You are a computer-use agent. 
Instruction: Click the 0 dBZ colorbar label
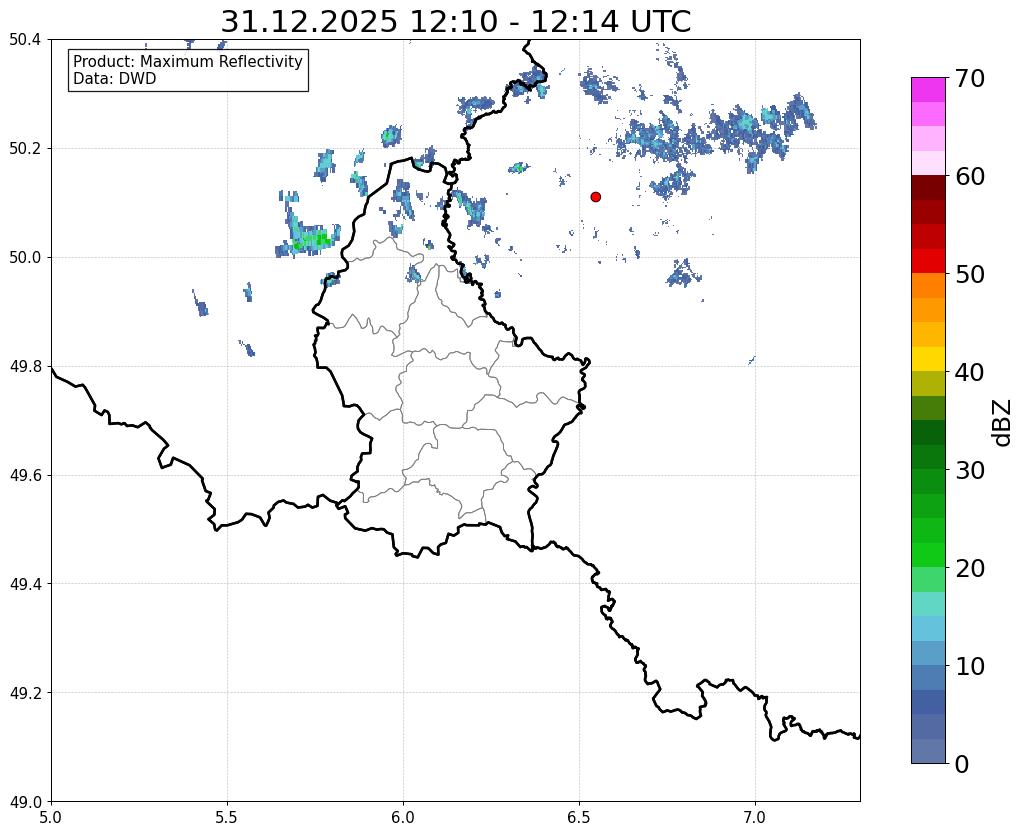coord(962,764)
